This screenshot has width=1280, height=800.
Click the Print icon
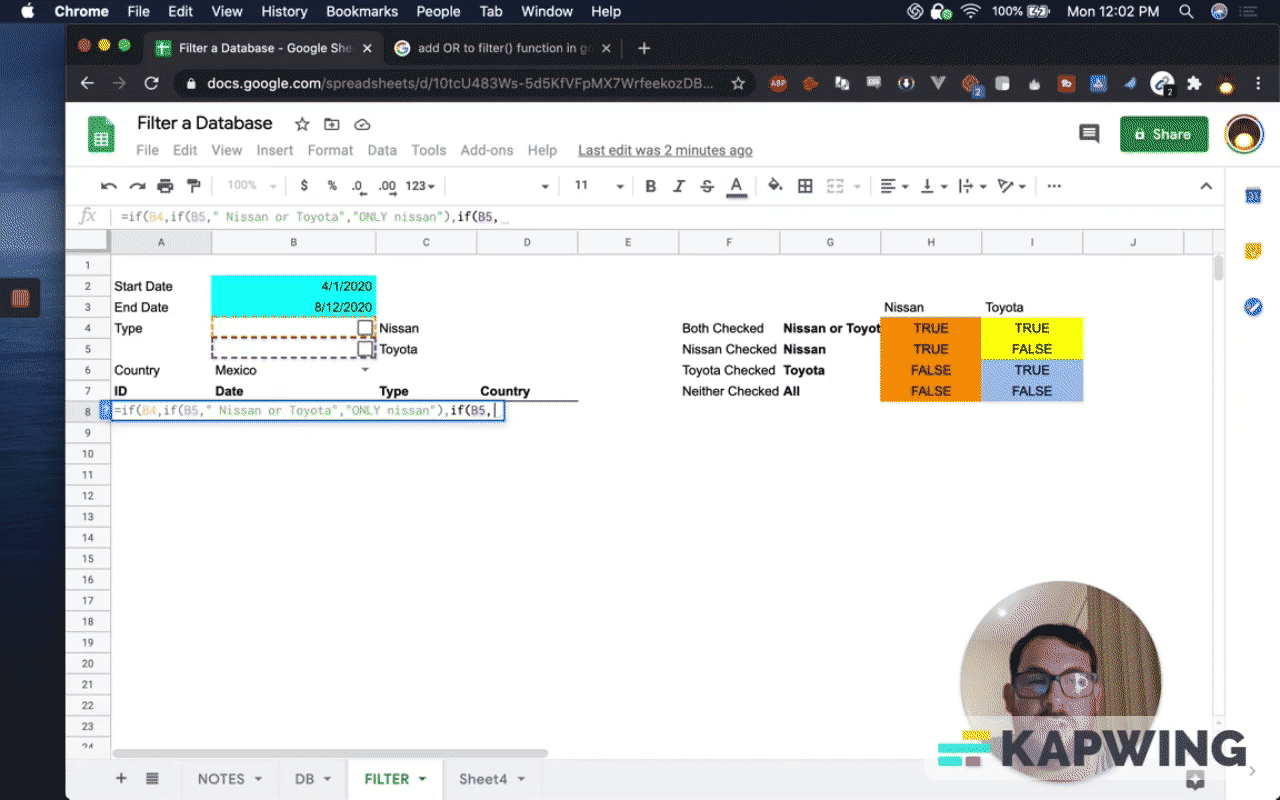(x=165, y=186)
